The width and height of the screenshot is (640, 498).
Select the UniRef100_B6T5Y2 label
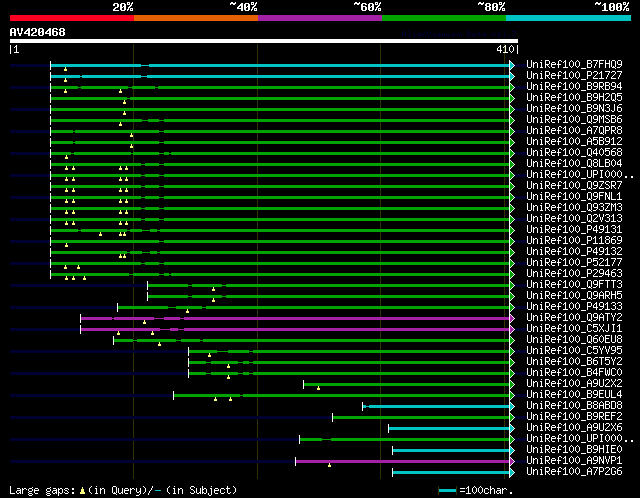[574, 362]
